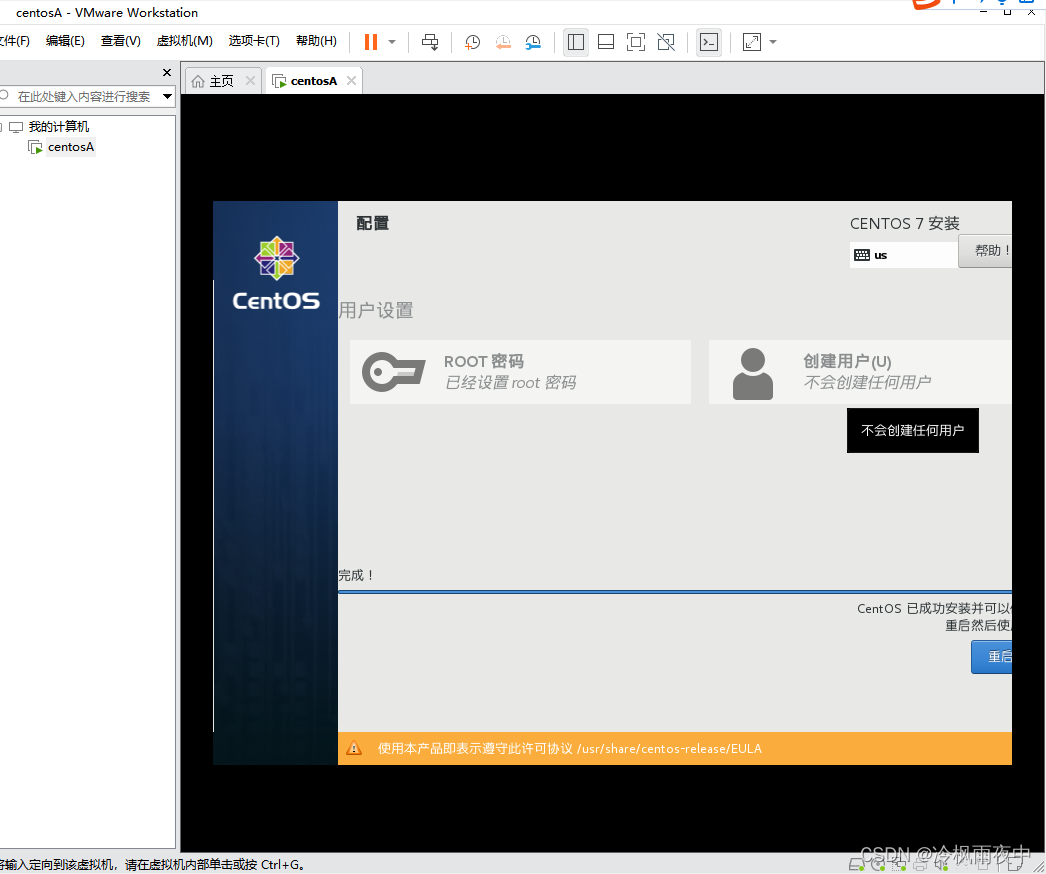Image resolution: width=1046 pixels, height=874 pixels.
Task: Click the 配置 title text
Action: [372, 223]
